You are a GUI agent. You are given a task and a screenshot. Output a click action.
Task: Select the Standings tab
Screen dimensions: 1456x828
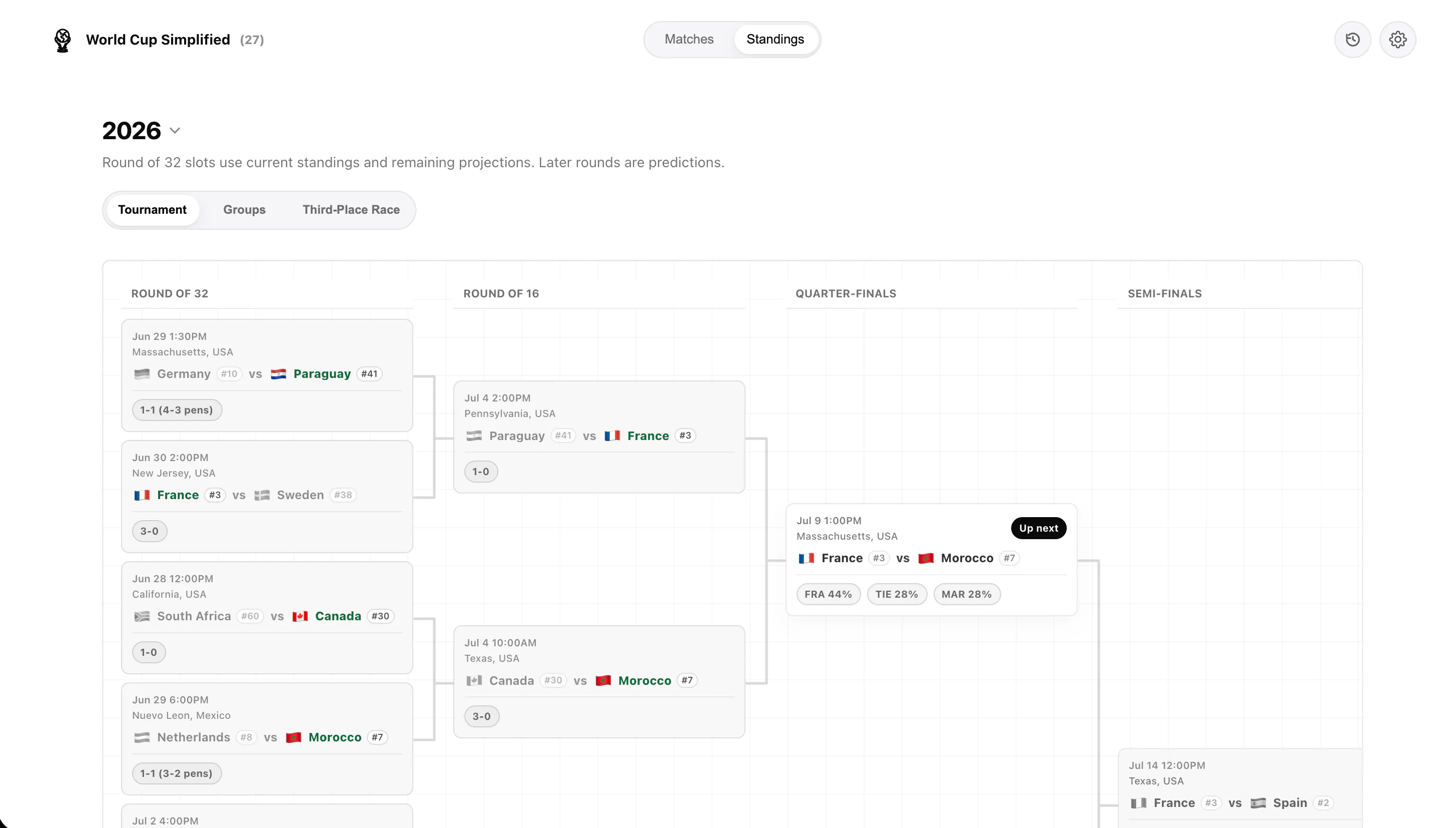(775, 39)
